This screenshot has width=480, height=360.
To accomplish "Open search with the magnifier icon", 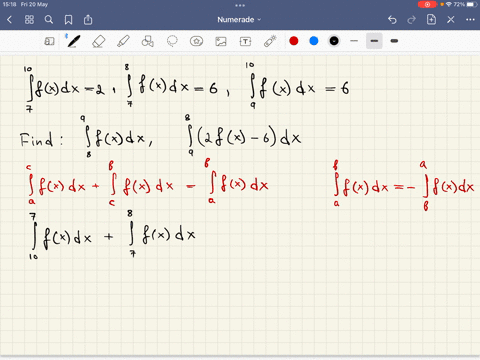I will [x=49, y=20].
